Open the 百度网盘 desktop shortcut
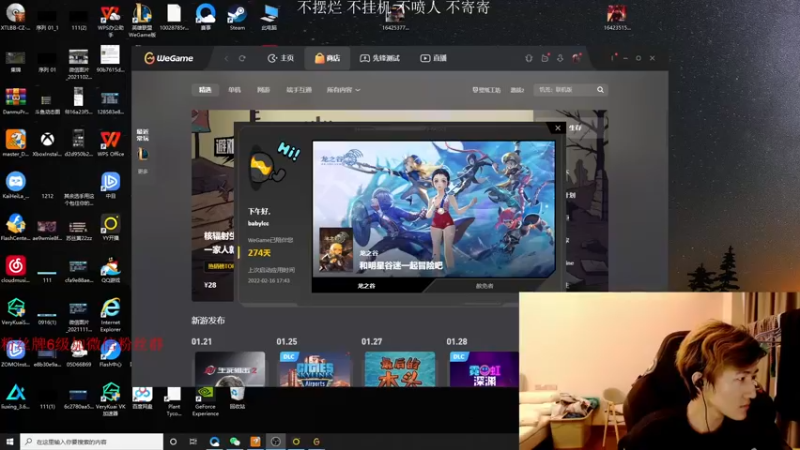 click(x=142, y=398)
